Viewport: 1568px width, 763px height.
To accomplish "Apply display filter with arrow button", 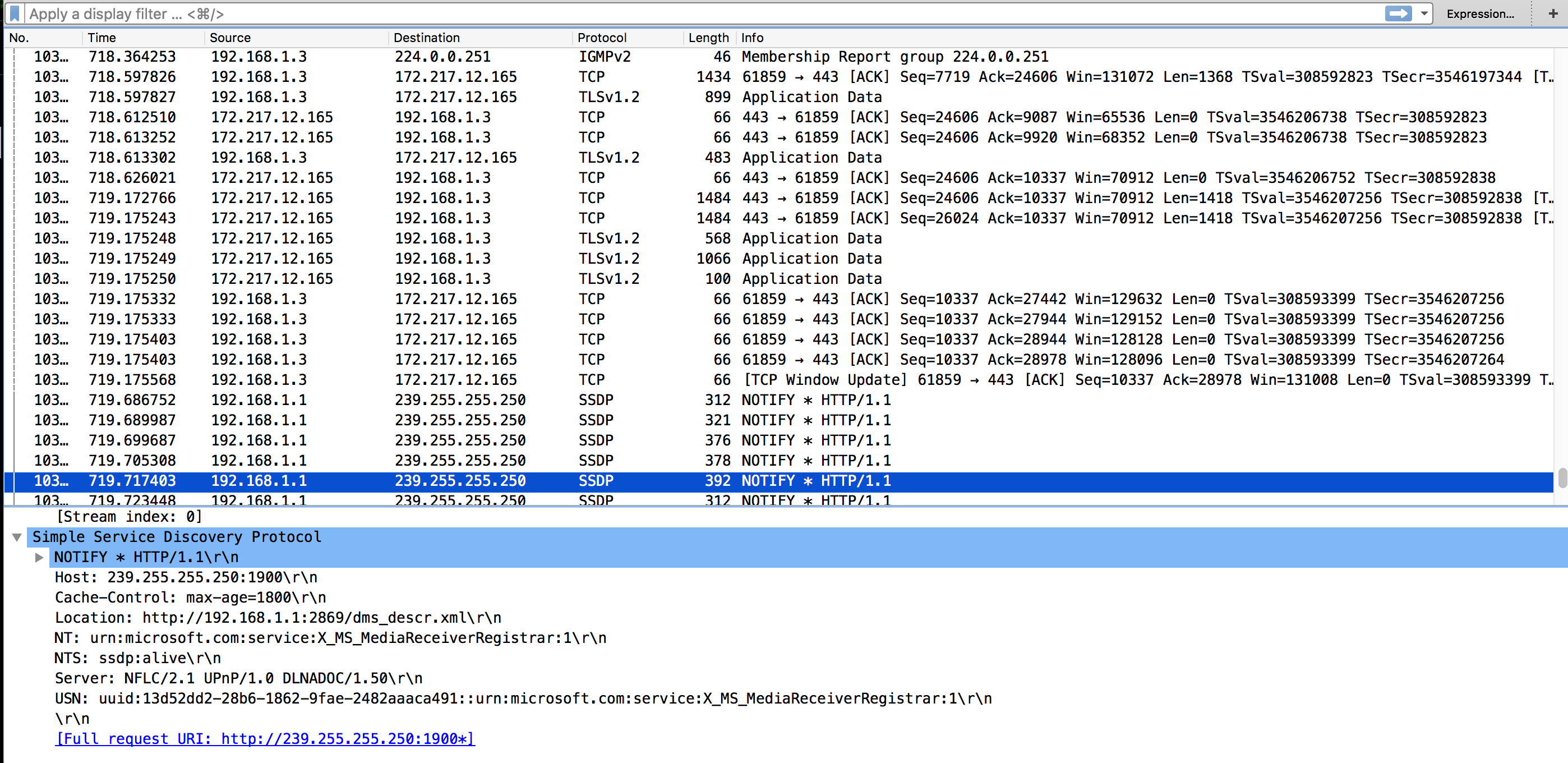I will 1398,13.
